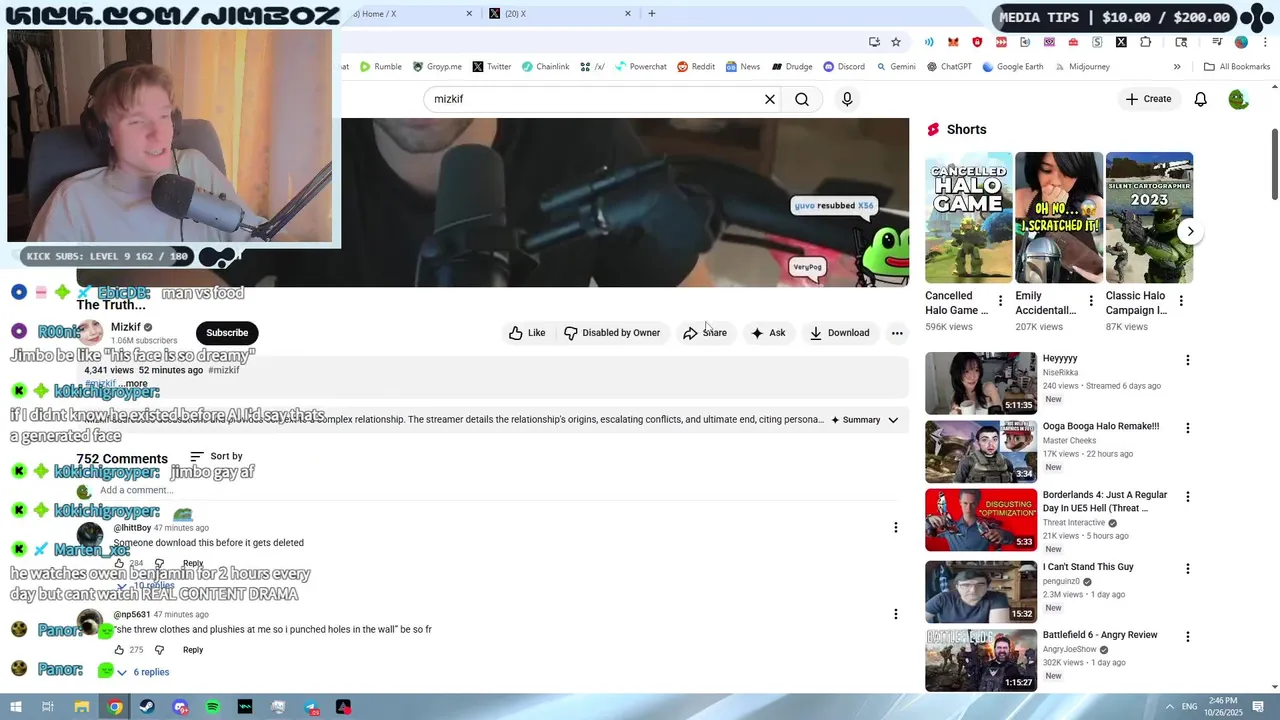Like np5631's comment with 275 likes
Screen dimensions: 1280x720
(119, 650)
